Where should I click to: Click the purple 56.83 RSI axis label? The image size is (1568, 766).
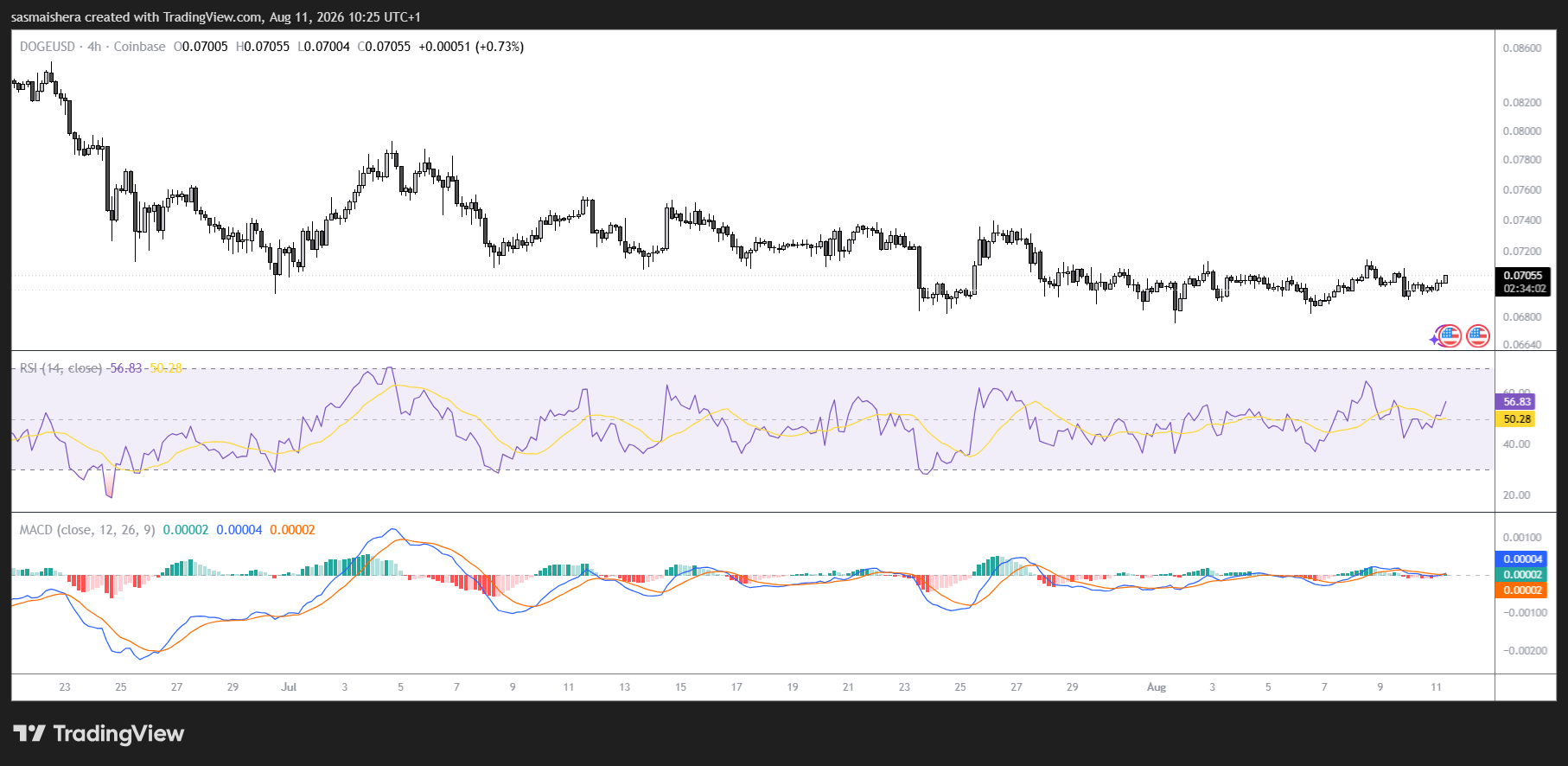[1516, 401]
